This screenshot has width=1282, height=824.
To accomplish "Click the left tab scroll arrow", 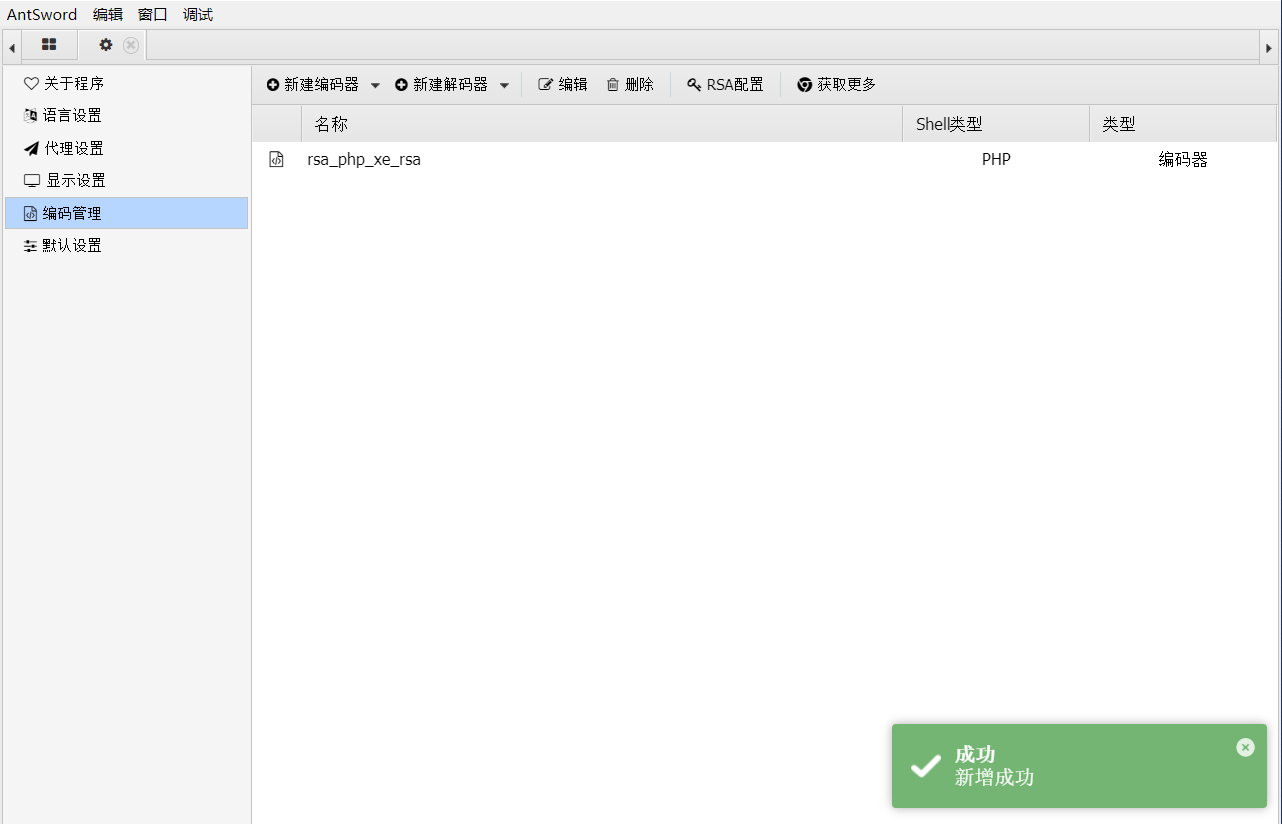I will [11, 47].
